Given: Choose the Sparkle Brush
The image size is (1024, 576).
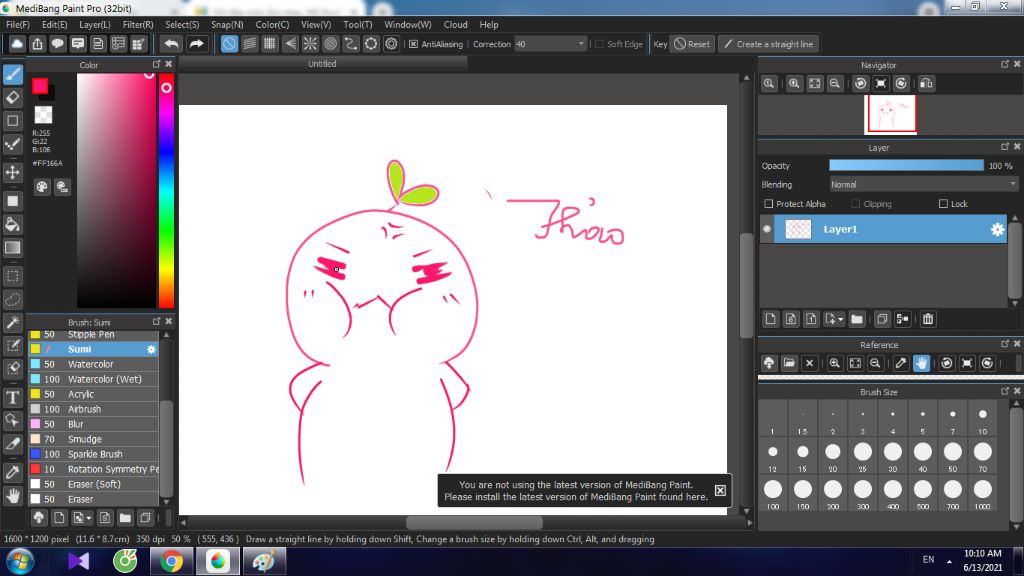Looking at the screenshot, I should pos(94,455).
